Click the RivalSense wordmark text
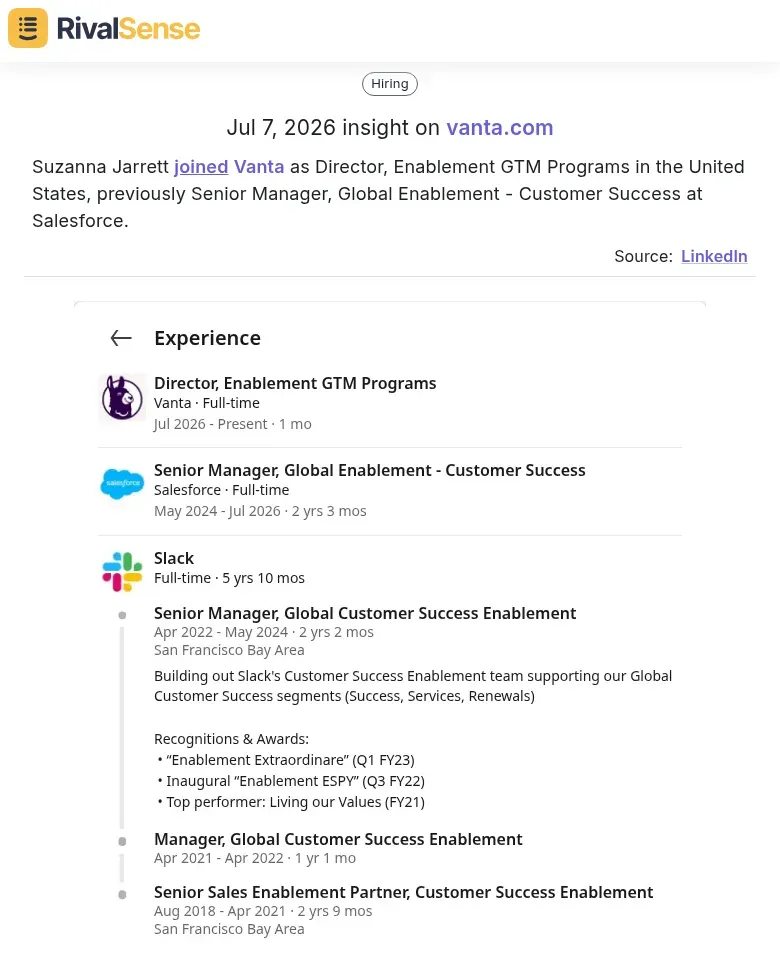The height and width of the screenshot is (960, 780). pos(129,29)
